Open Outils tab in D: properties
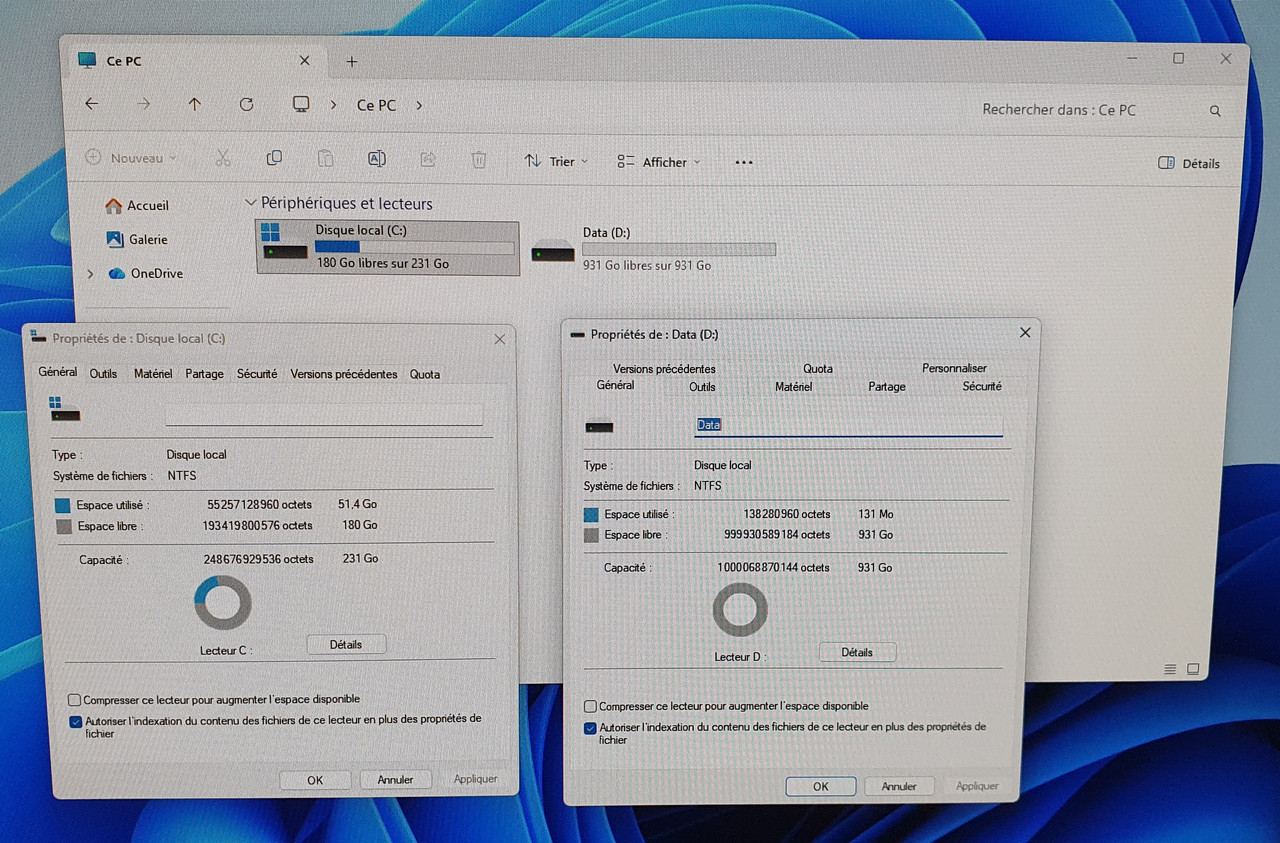Viewport: 1280px width, 843px height. [702, 386]
